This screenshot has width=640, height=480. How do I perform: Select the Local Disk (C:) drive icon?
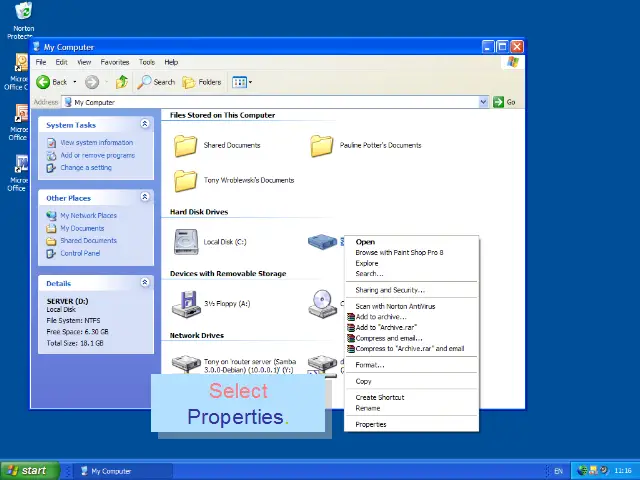click(x=186, y=242)
